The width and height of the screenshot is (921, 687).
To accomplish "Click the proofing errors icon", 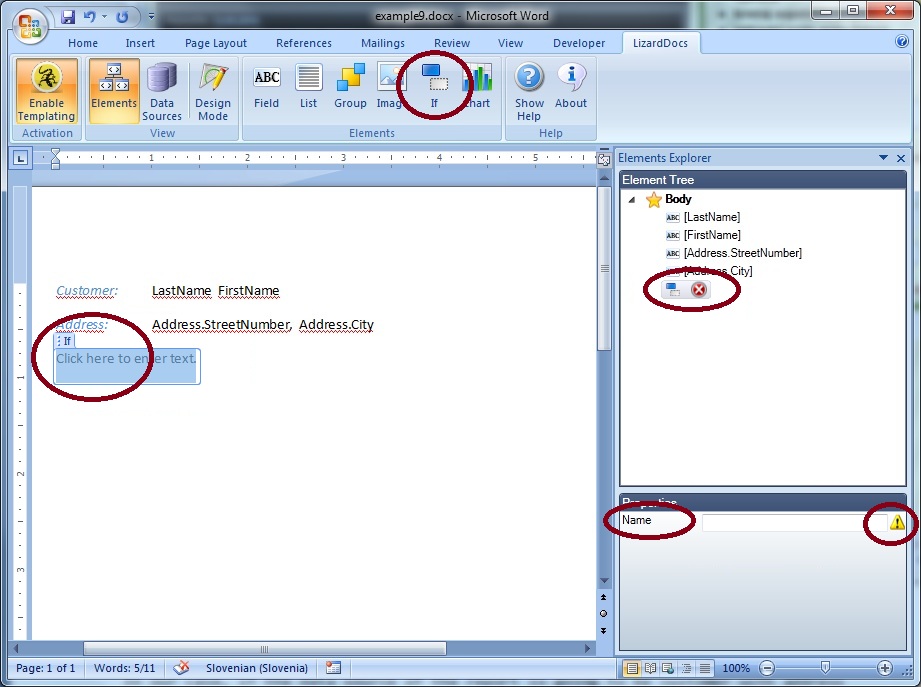I will click(x=181, y=668).
